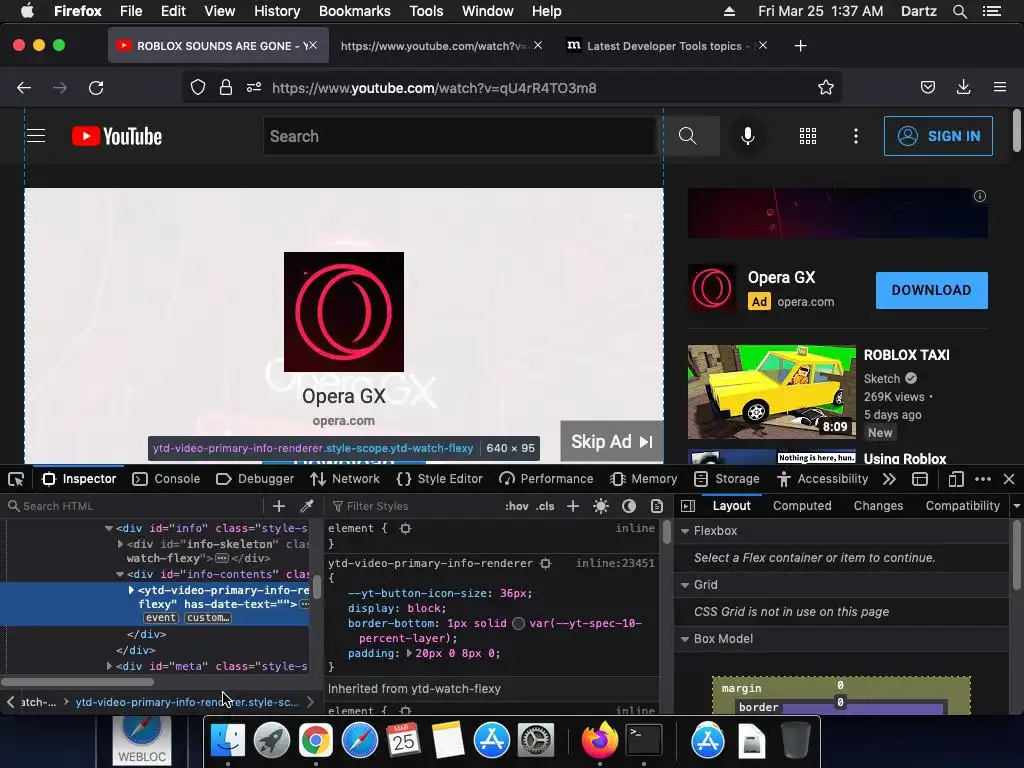Screen dimensions: 1024x768
Task: Bookmark this page with the star icon
Action: tap(825, 88)
